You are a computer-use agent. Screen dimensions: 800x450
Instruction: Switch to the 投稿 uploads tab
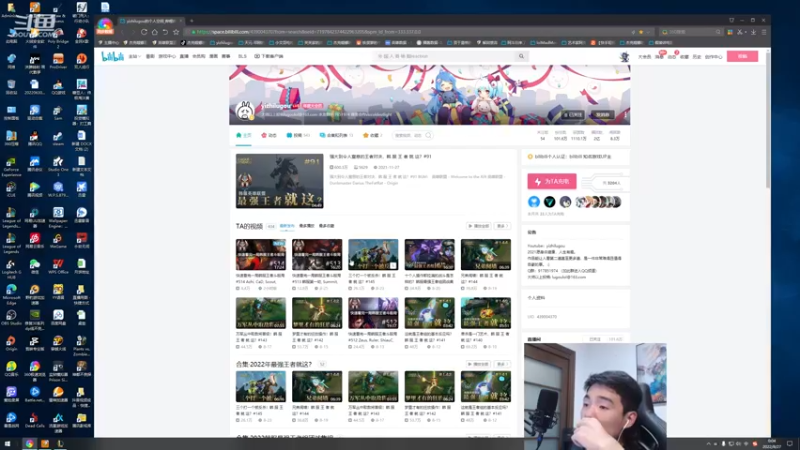tap(298, 135)
